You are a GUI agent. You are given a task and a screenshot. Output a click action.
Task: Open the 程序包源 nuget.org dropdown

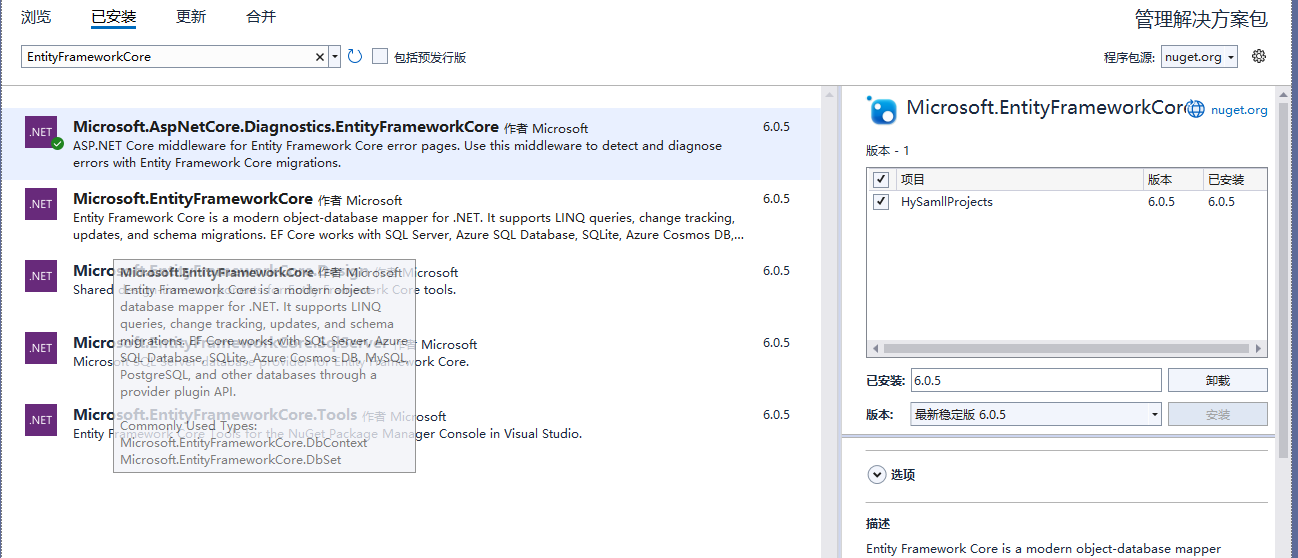point(1199,57)
